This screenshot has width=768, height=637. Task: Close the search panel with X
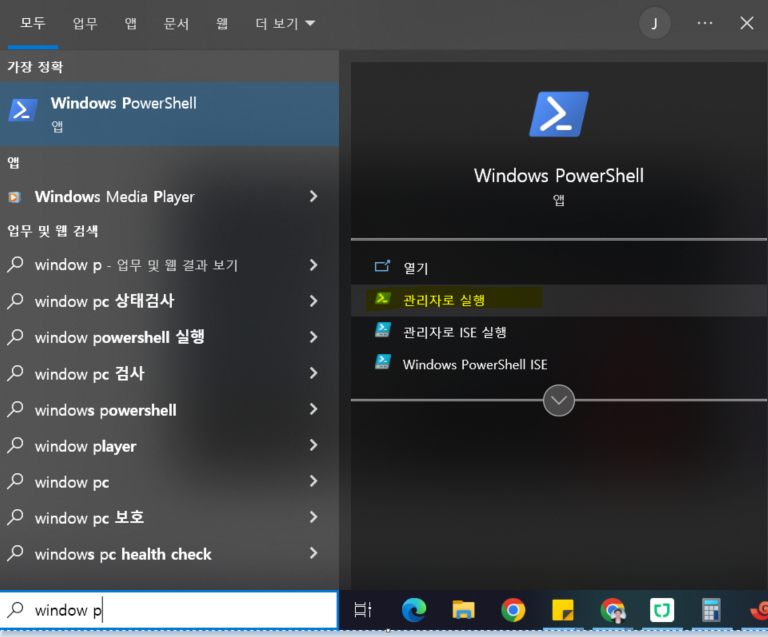746,23
